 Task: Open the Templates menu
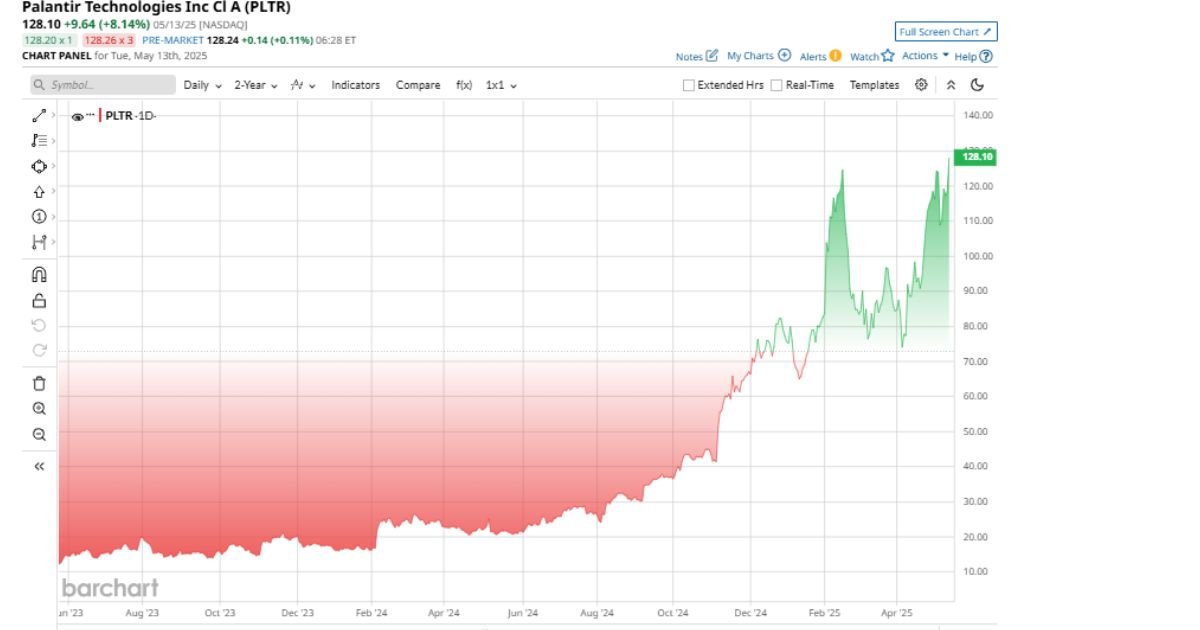[x=874, y=85]
